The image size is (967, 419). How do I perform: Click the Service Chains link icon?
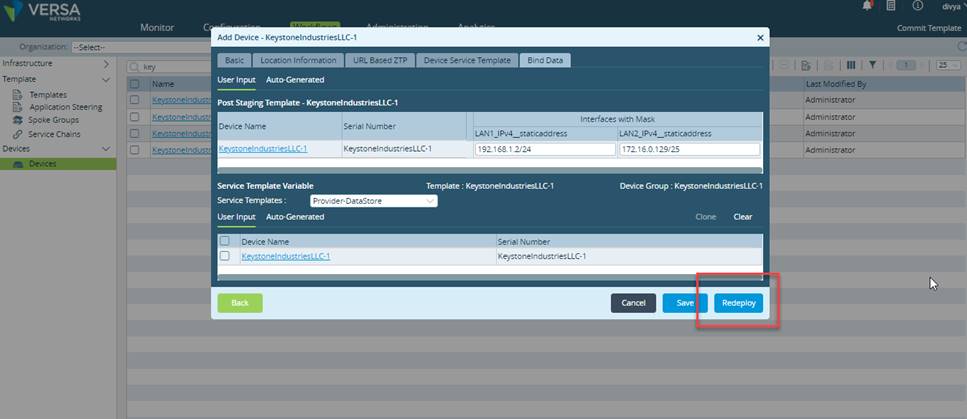coord(17,135)
